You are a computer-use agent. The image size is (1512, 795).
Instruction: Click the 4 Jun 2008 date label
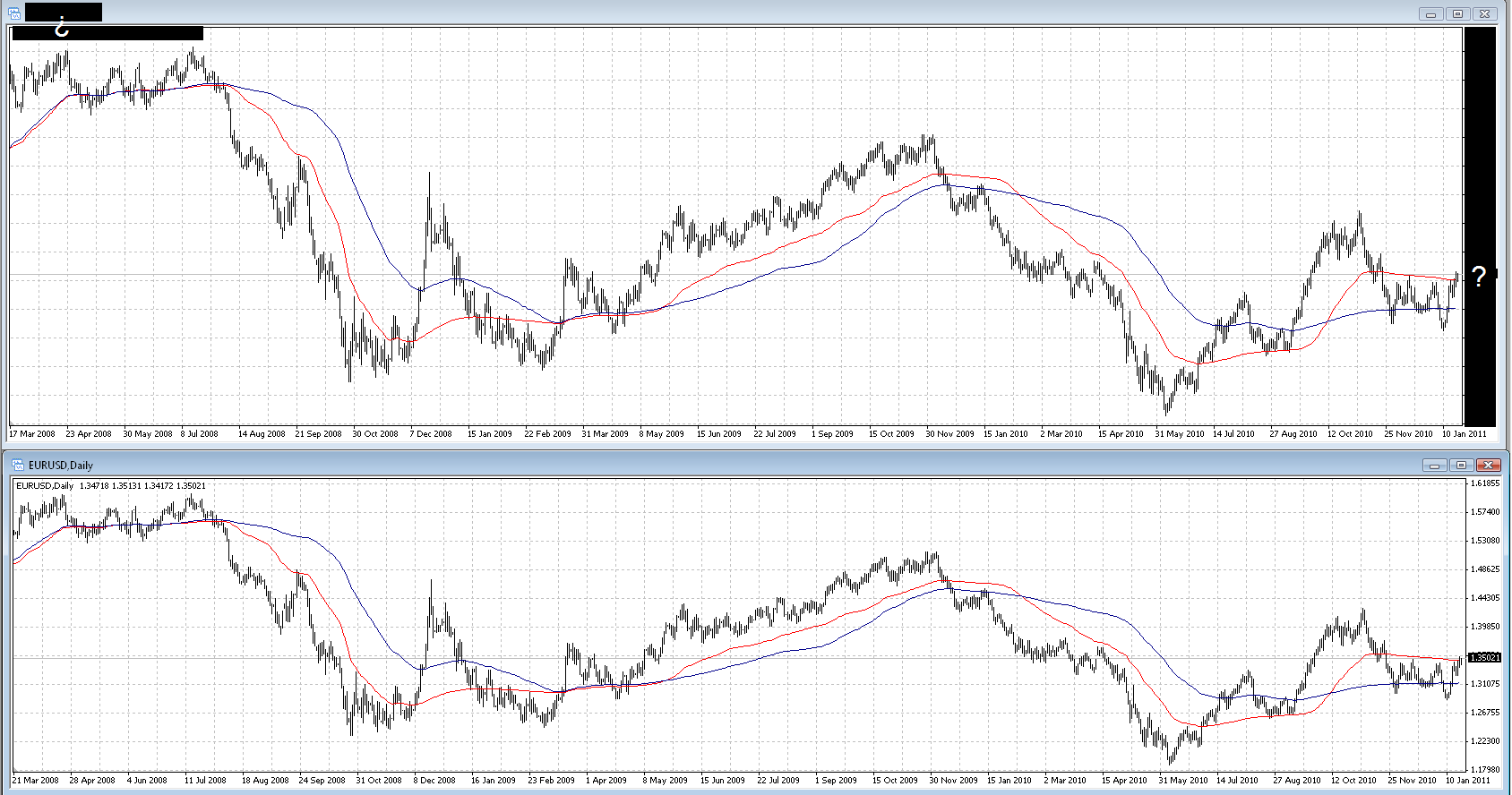[147, 781]
